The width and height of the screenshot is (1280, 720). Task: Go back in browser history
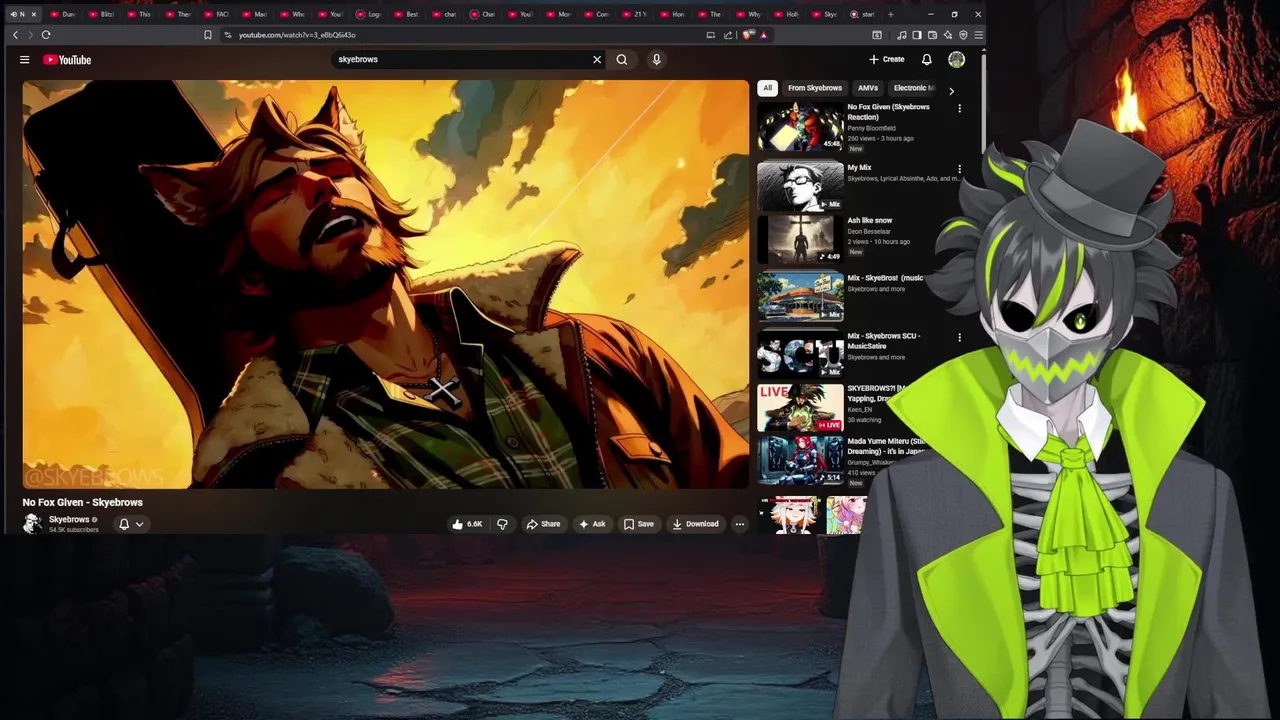[15, 35]
